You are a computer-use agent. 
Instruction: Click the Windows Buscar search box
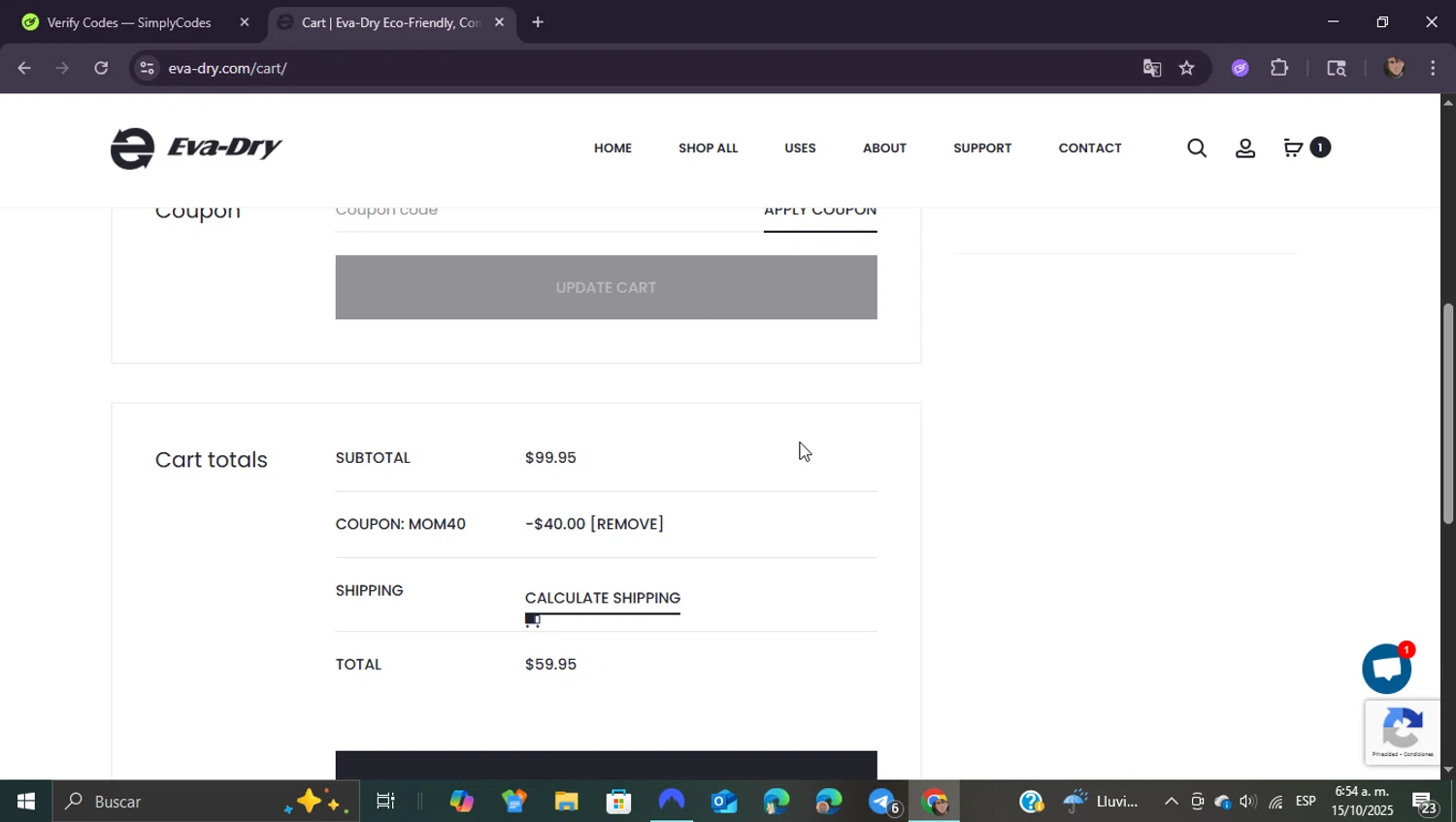[205, 802]
